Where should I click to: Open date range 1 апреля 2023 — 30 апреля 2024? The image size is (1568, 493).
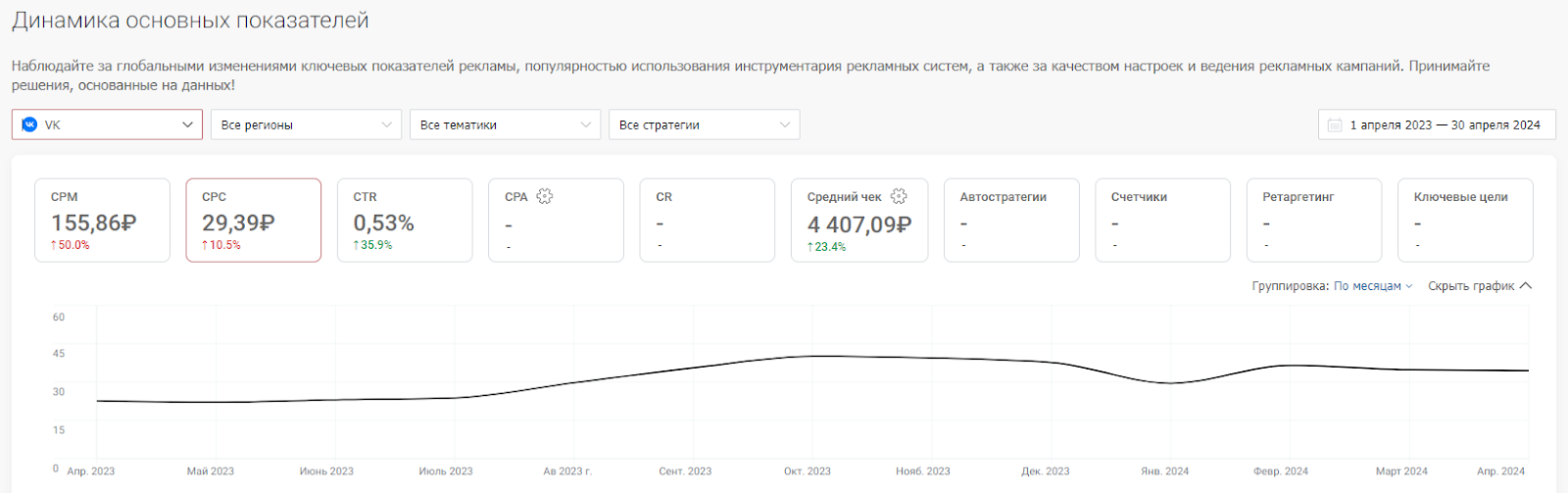pyautogui.click(x=1437, y=124)
